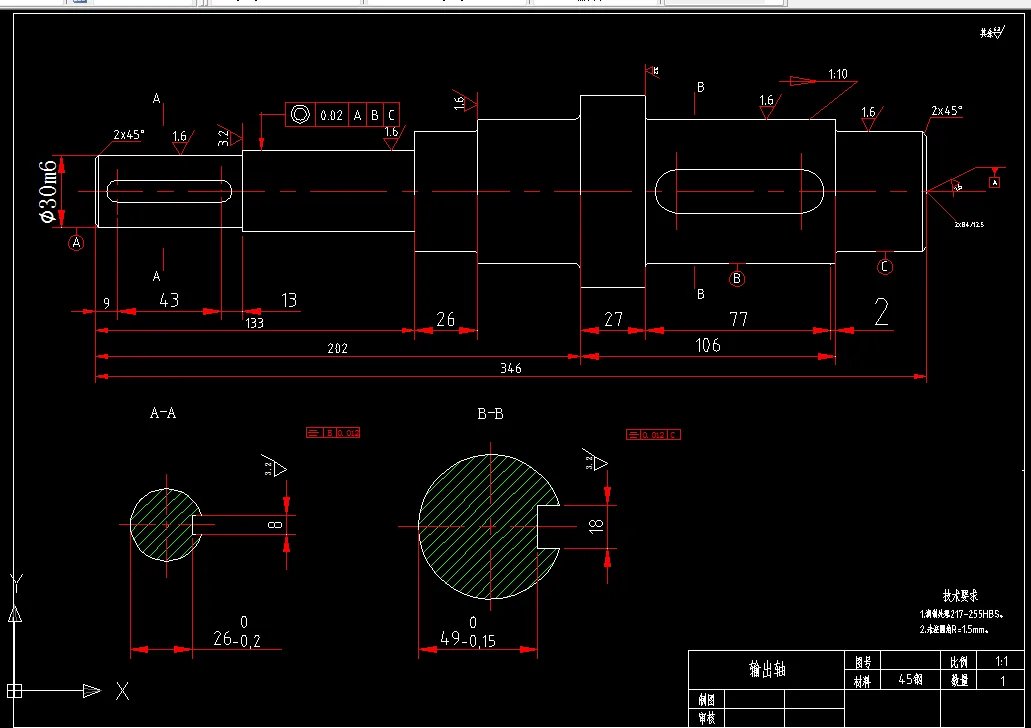Select the Φ30m6 diameter dimension text
Screen dimensions: 1031x728
[x=48, y=191]
